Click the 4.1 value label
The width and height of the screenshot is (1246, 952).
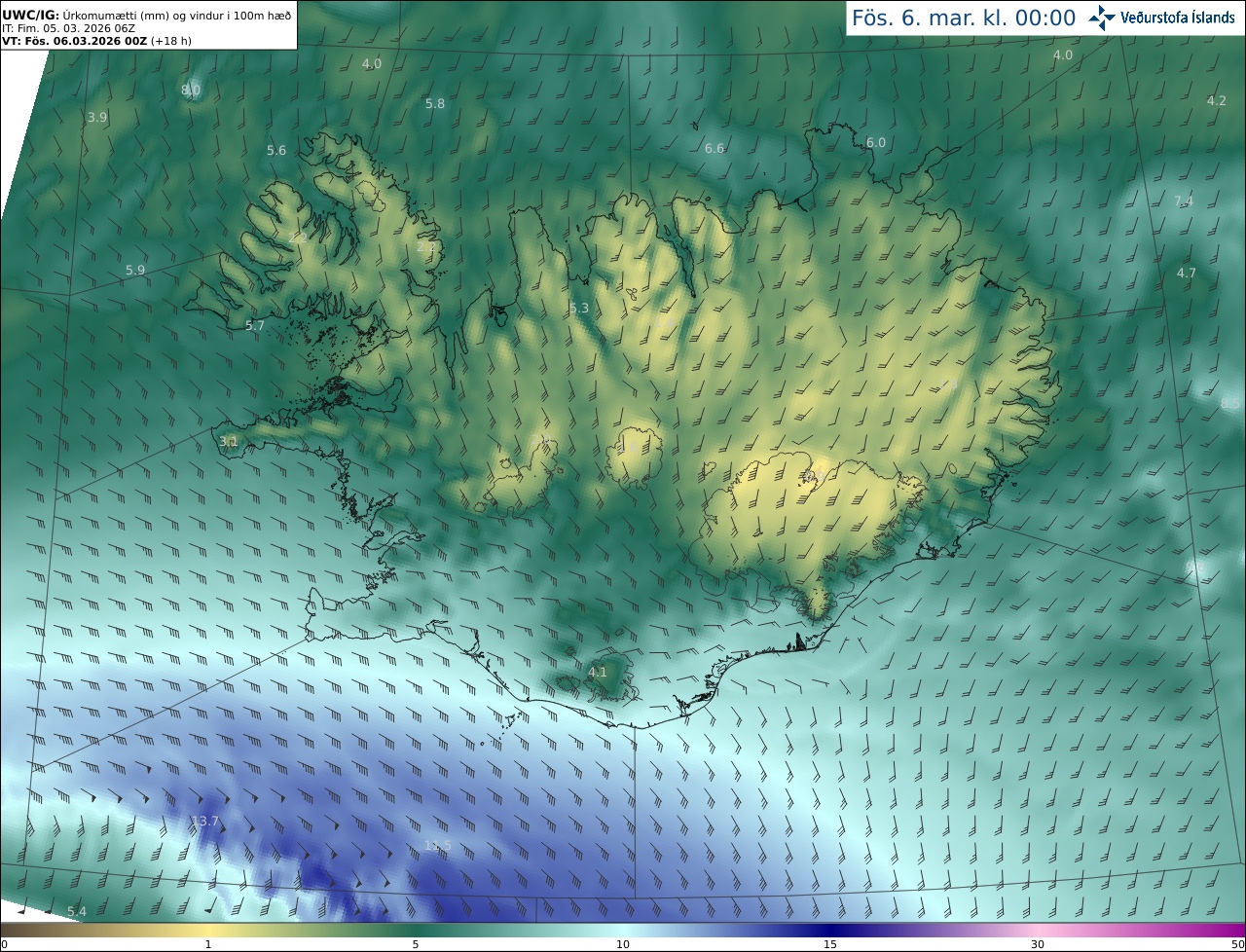coord(598,672)
